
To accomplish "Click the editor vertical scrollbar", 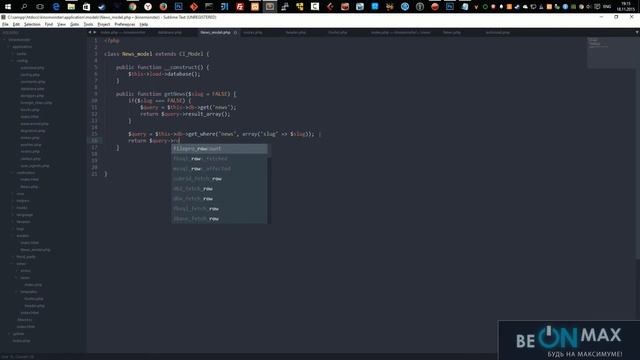I will pos(638,147).
